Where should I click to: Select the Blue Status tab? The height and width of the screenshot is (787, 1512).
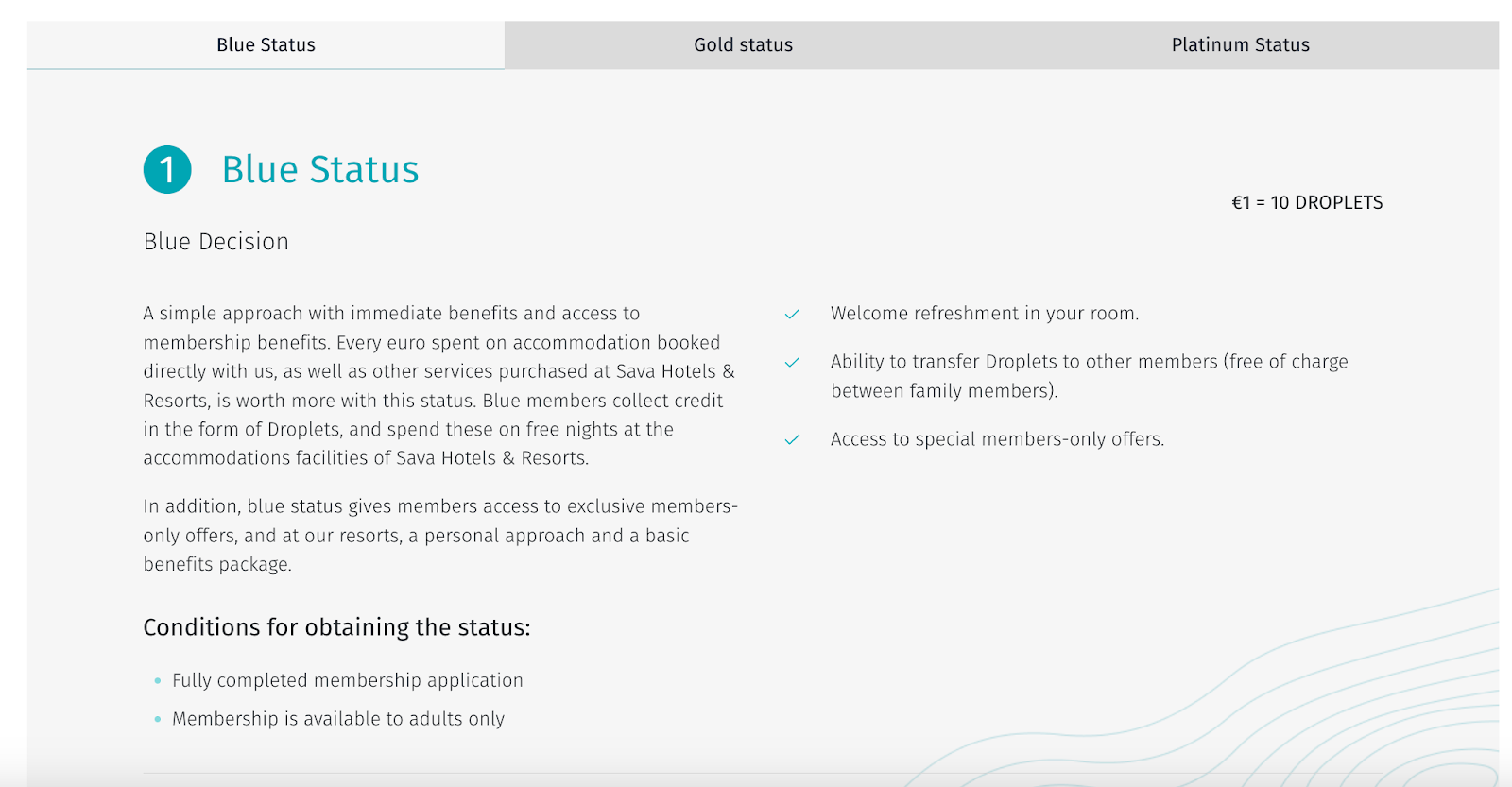pos(266,45)
